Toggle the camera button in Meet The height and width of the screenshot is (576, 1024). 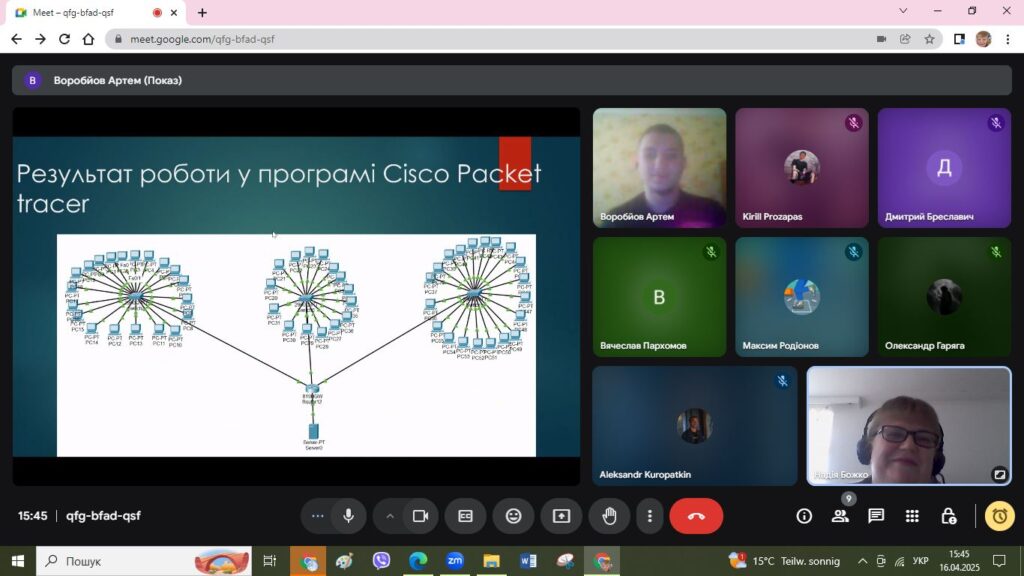click(x=420, y=516)
